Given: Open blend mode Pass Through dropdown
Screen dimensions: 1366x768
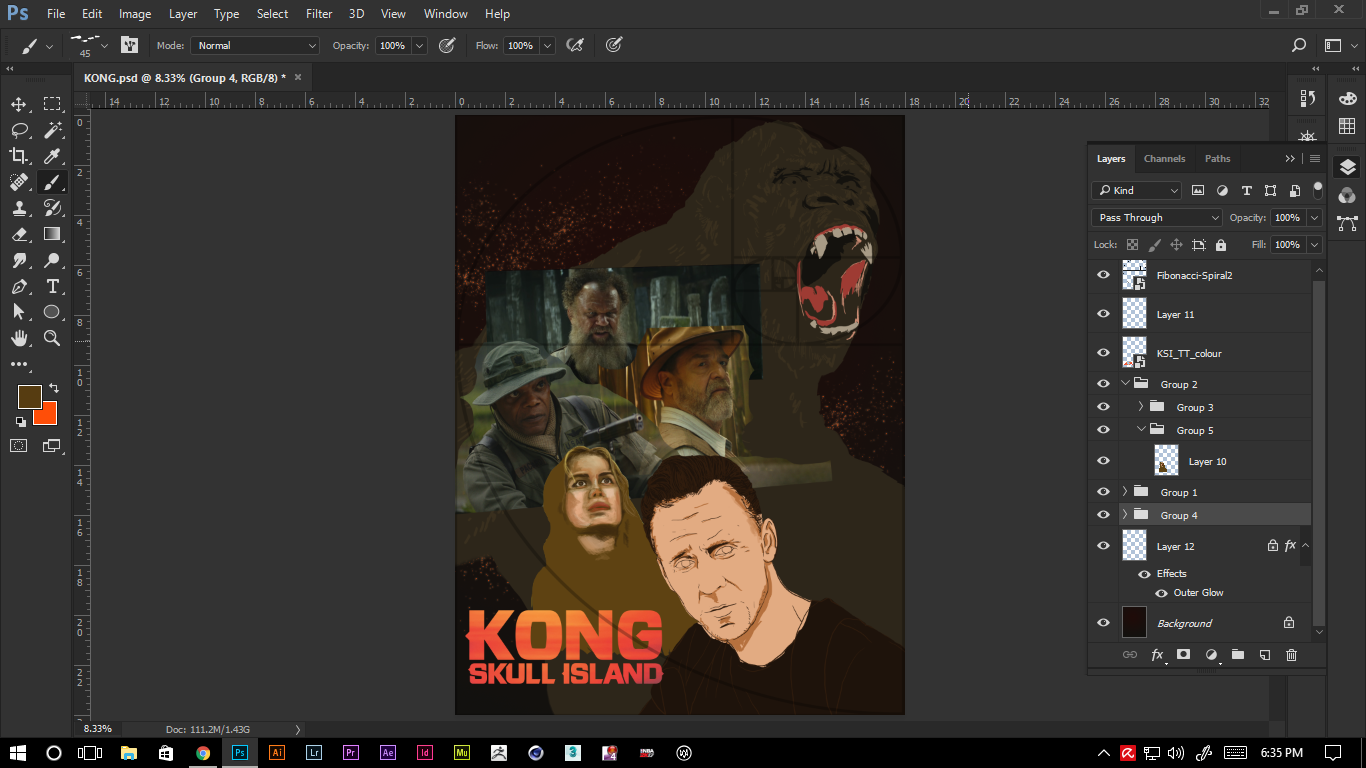Looking at the screenshot, I should pyautogui.click(x=1157, y=217).
